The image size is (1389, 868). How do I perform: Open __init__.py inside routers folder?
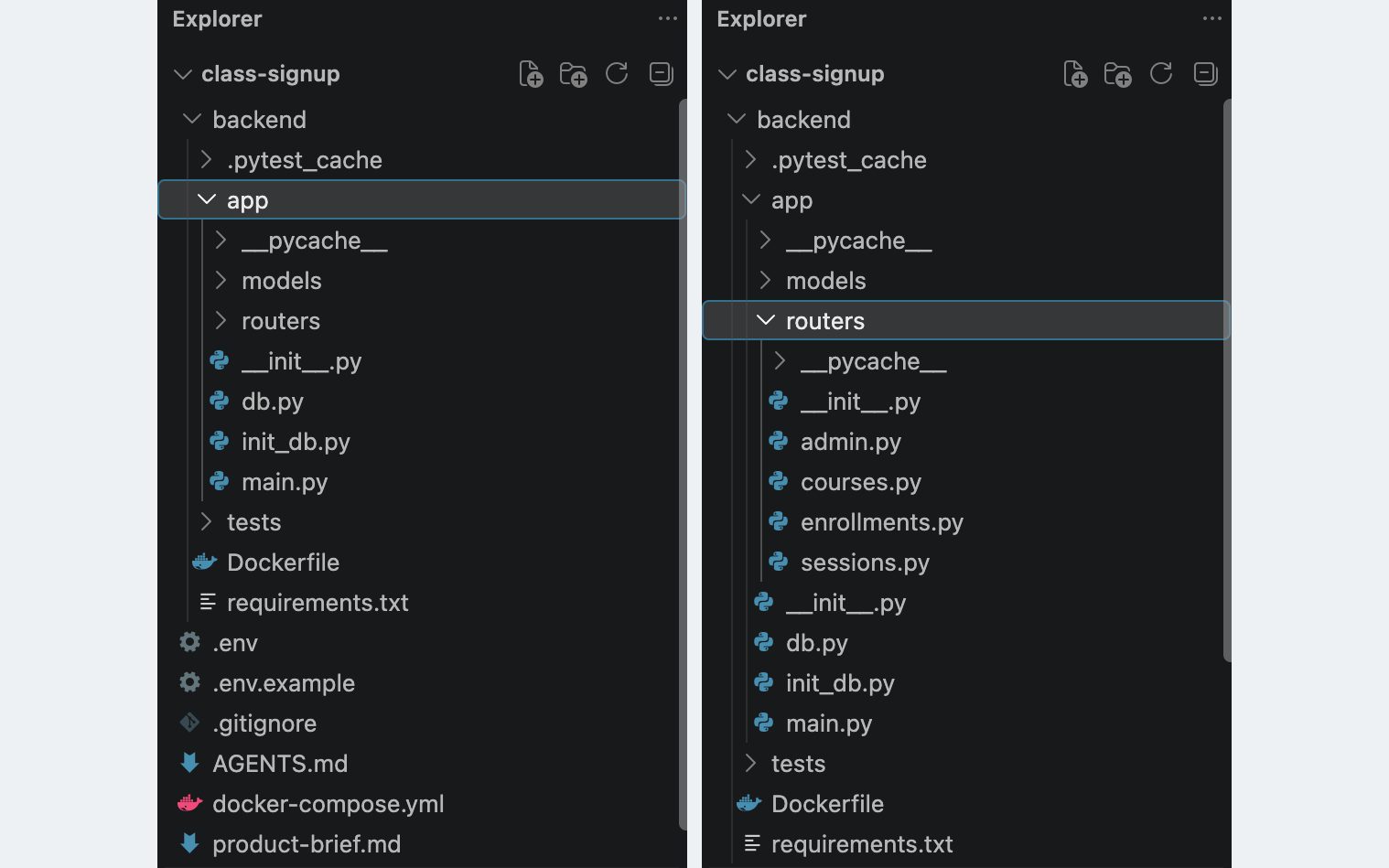[860, 402]
